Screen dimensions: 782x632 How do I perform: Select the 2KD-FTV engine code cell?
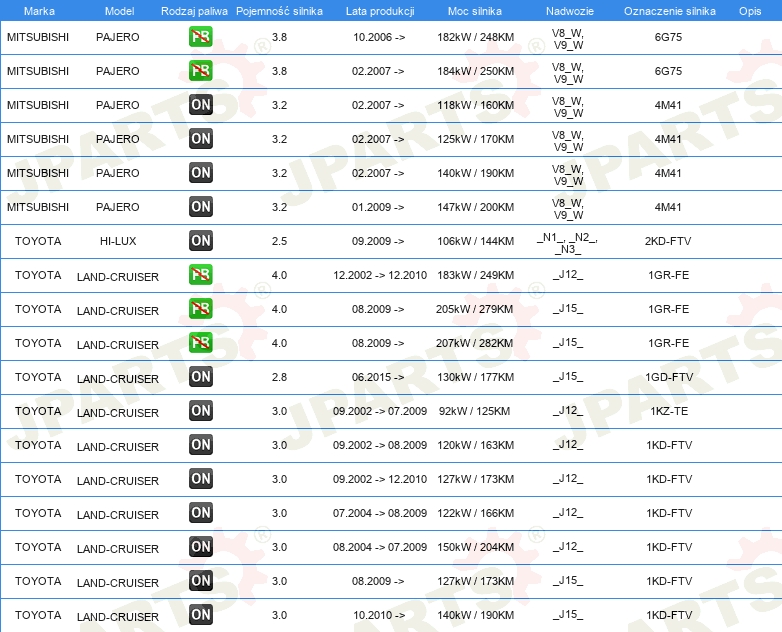coord(668,241)
